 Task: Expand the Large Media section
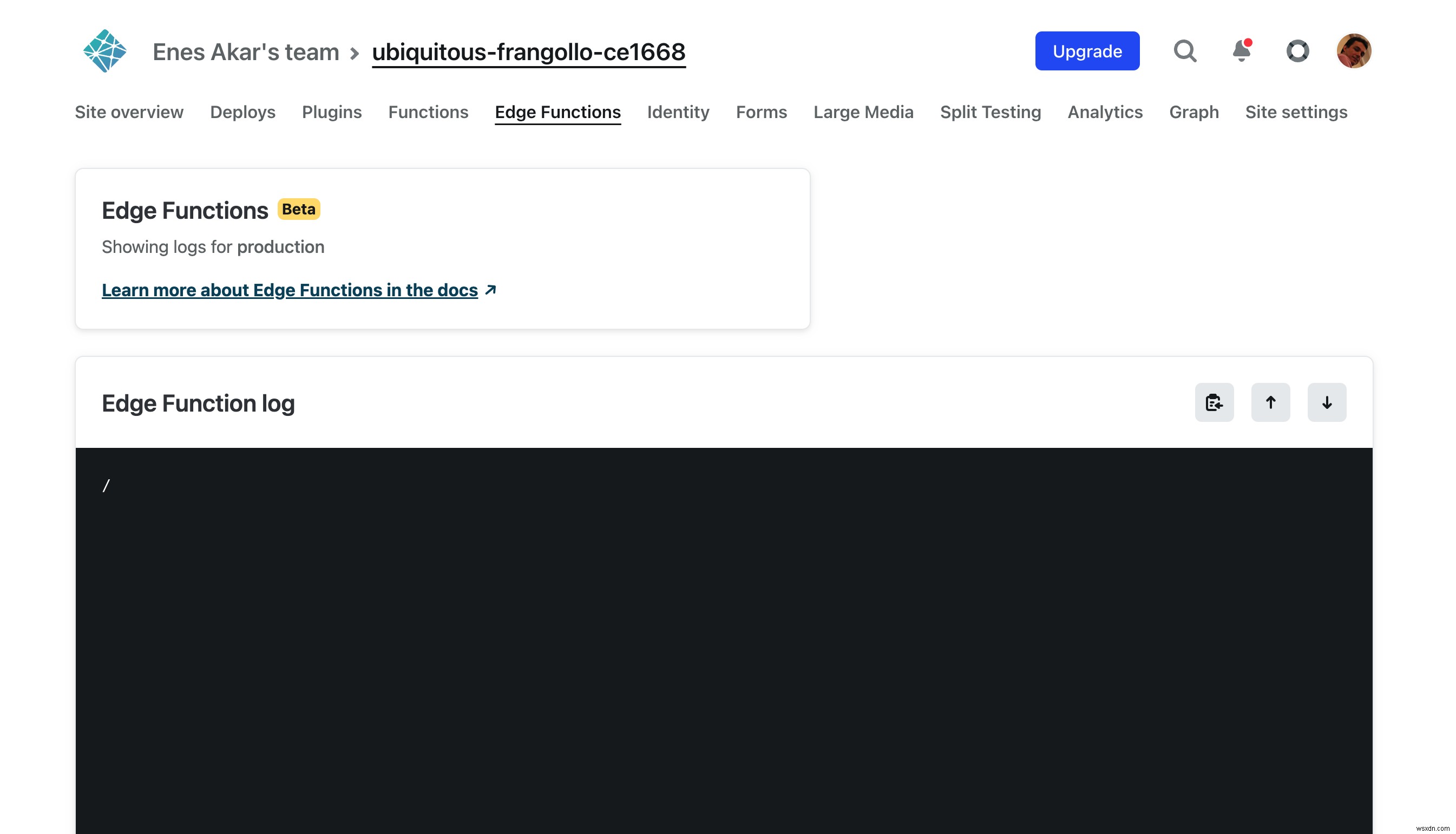(864, 112)
